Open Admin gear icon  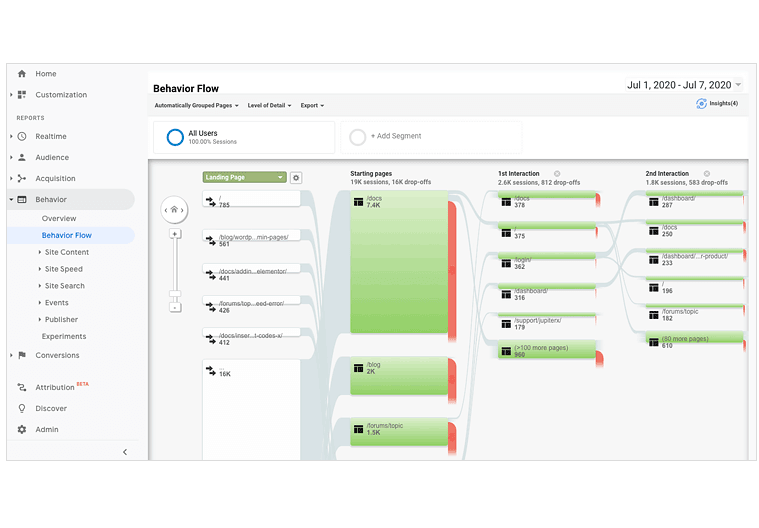click(x=22, y=429)
